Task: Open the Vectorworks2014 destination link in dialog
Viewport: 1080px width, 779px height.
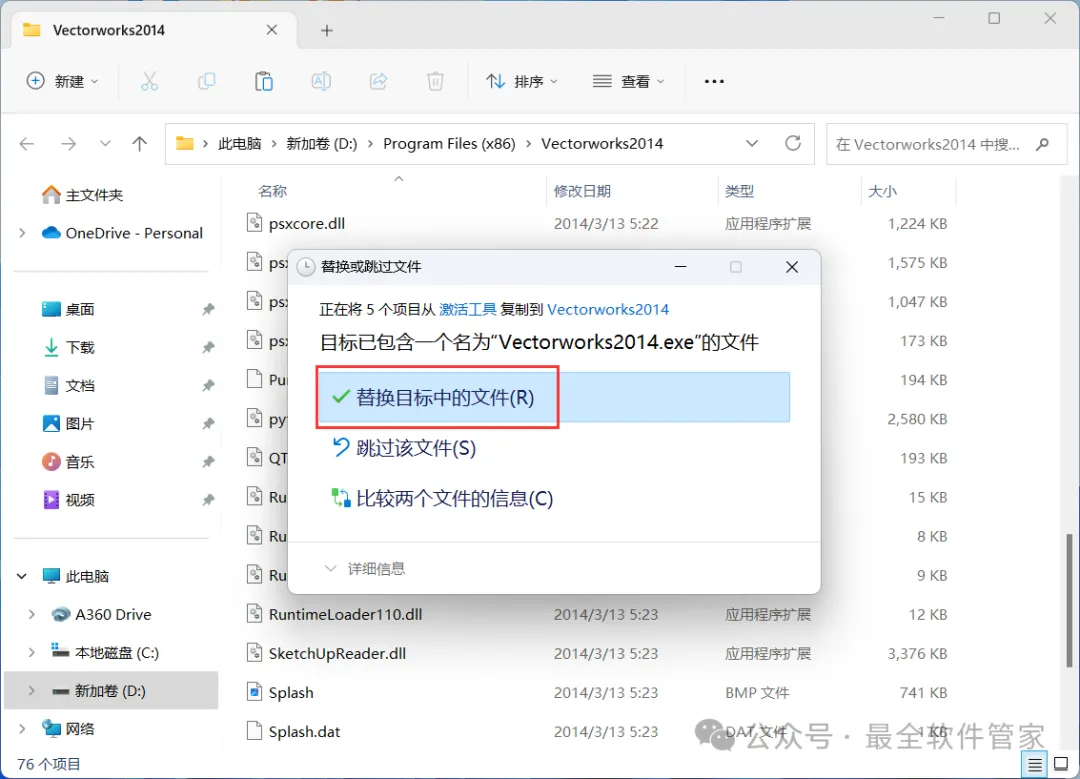Action: 608,309
